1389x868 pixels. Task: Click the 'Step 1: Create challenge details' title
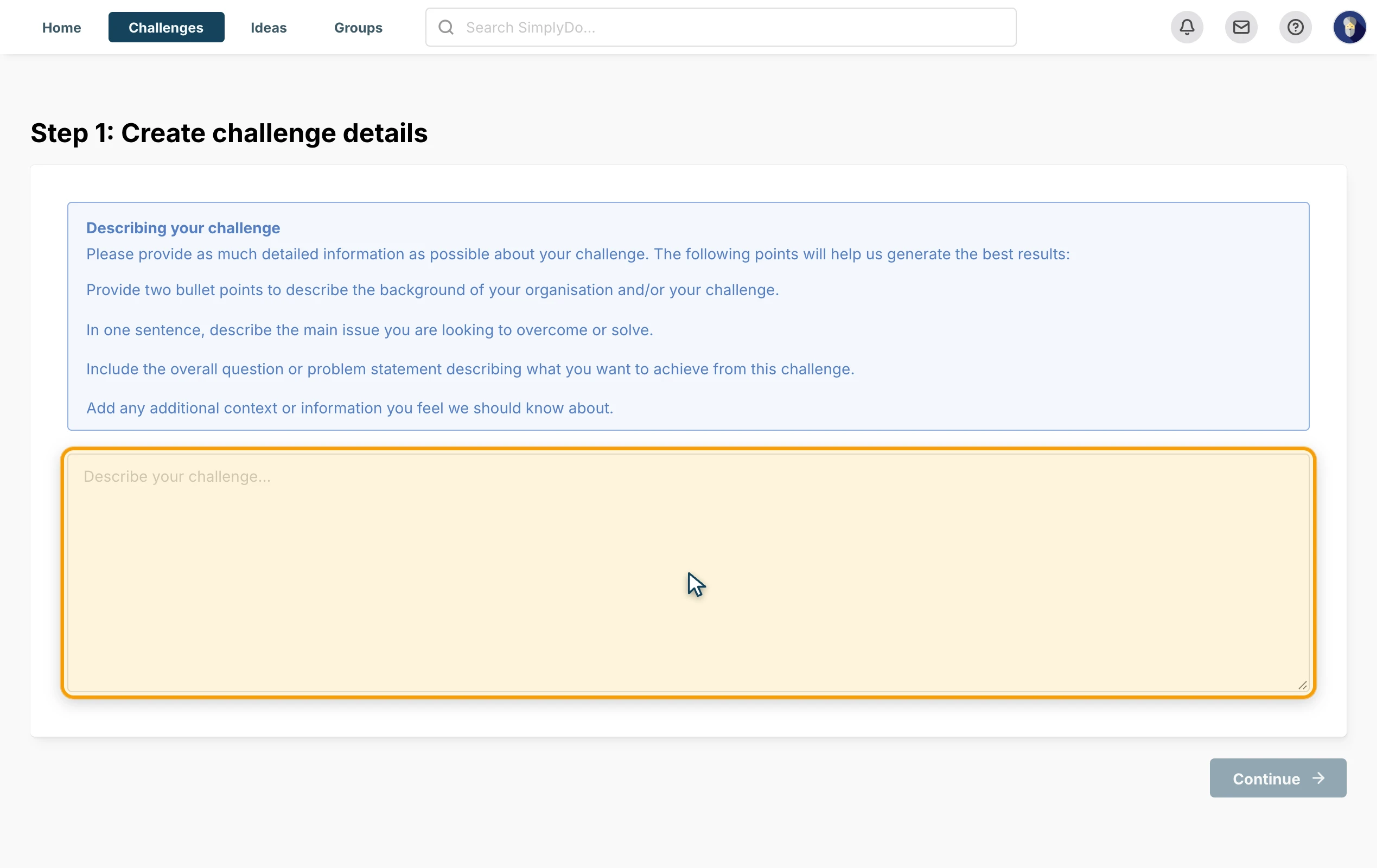click(229, 133)
